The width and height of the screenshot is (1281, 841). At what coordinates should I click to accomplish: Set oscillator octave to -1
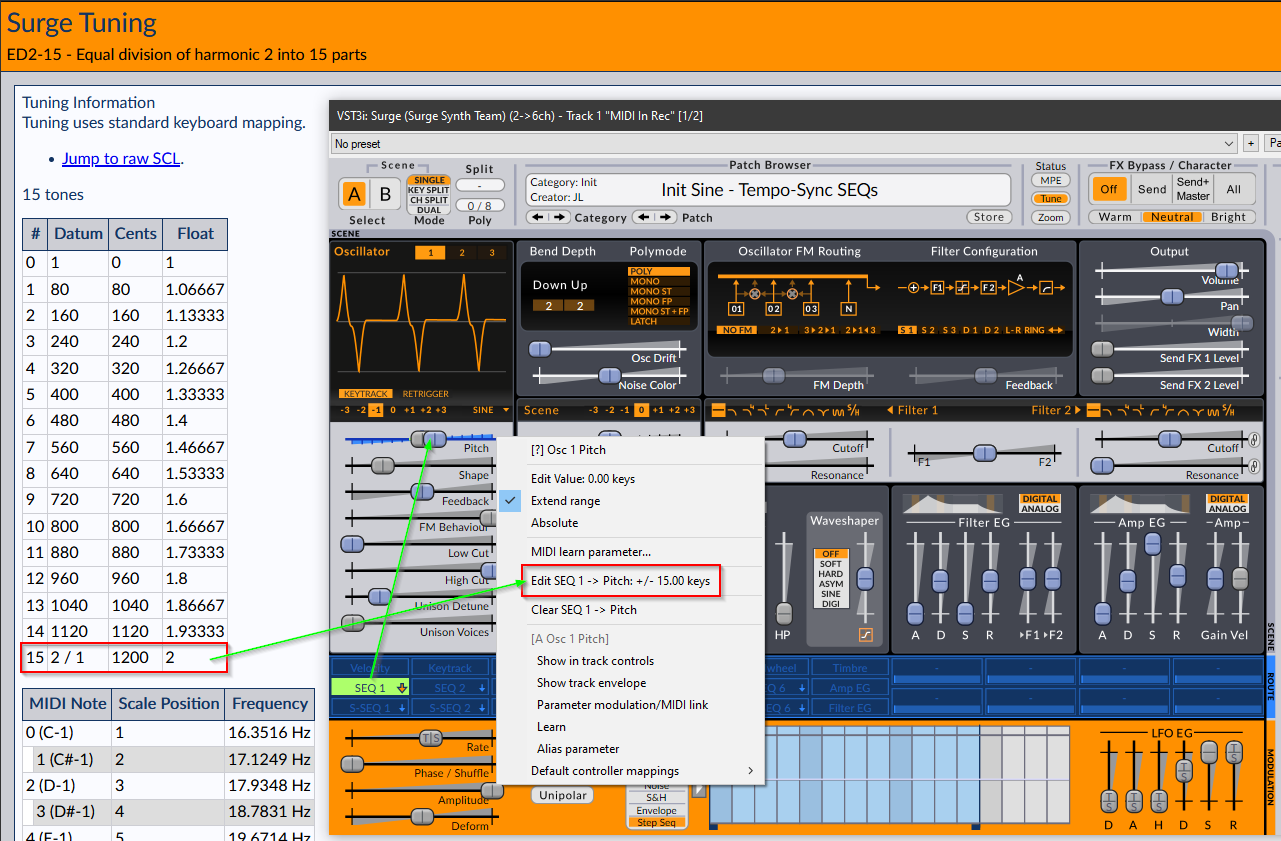pos(376,410)
